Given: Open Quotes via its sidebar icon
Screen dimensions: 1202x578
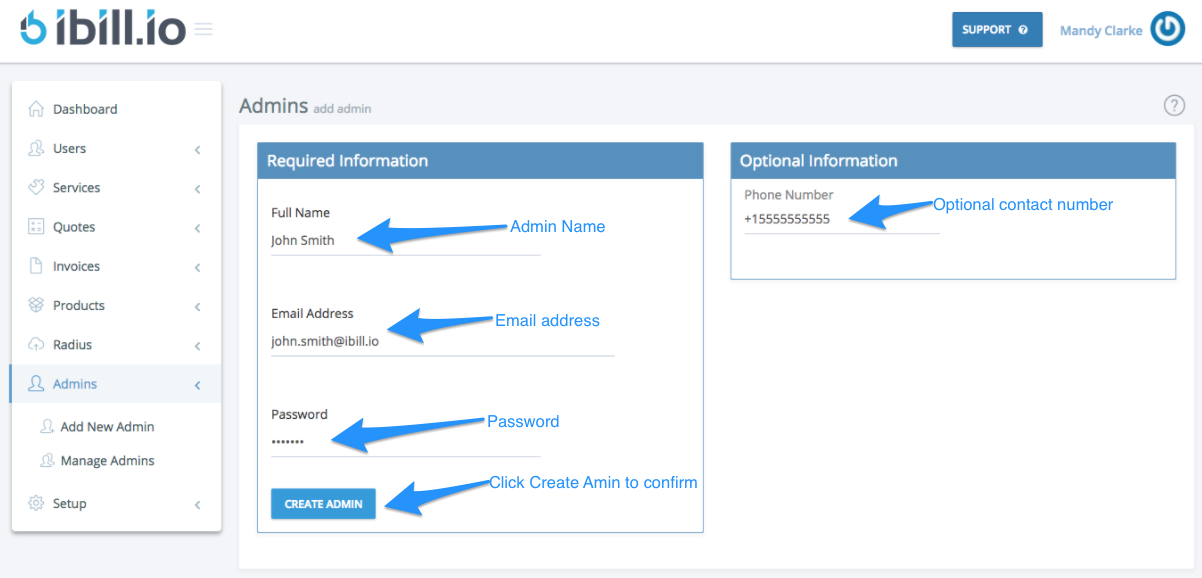Looking at the screenshot, I should [x=35, y=226].
